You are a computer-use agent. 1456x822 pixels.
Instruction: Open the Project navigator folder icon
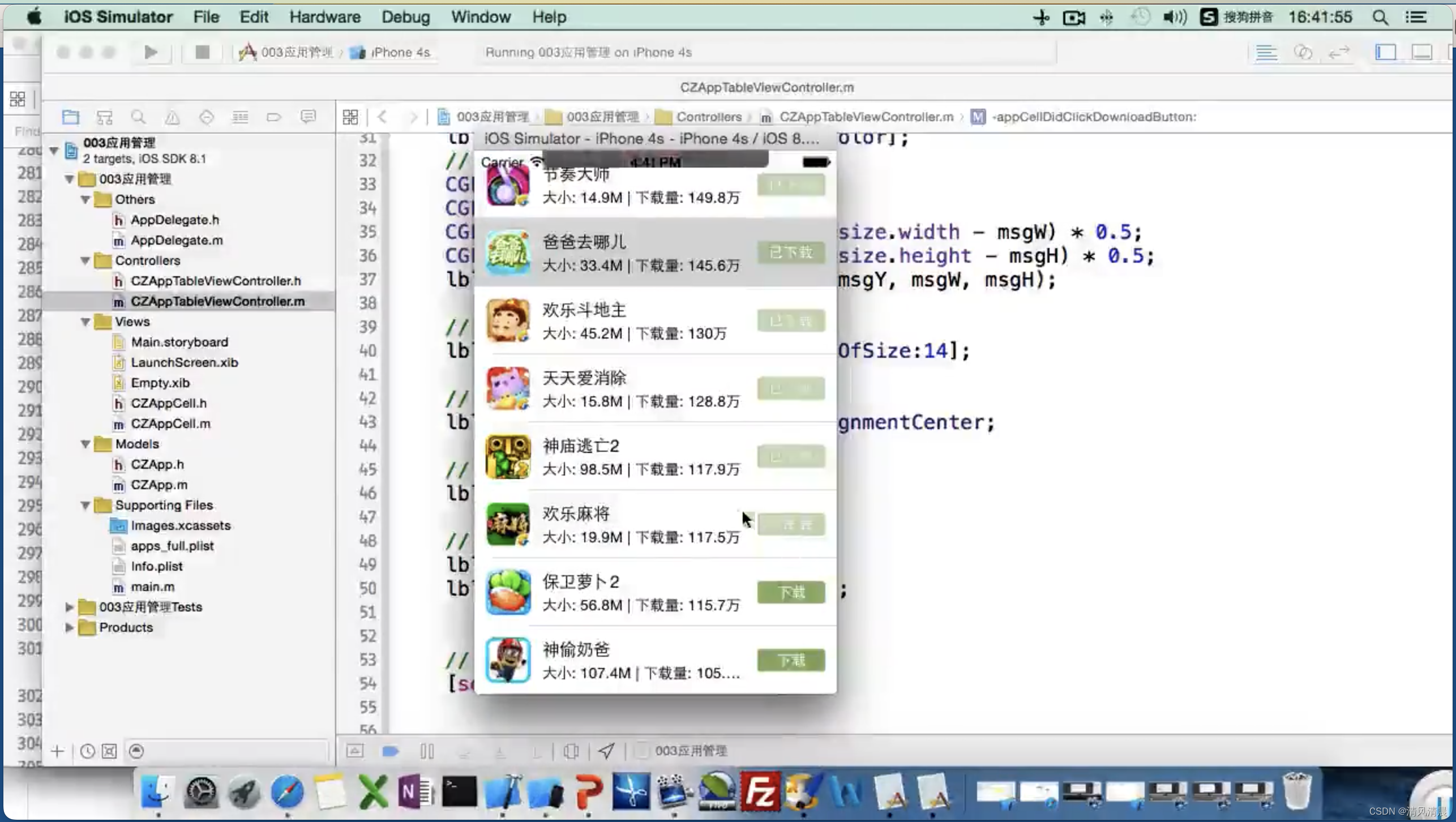(71, 117)
